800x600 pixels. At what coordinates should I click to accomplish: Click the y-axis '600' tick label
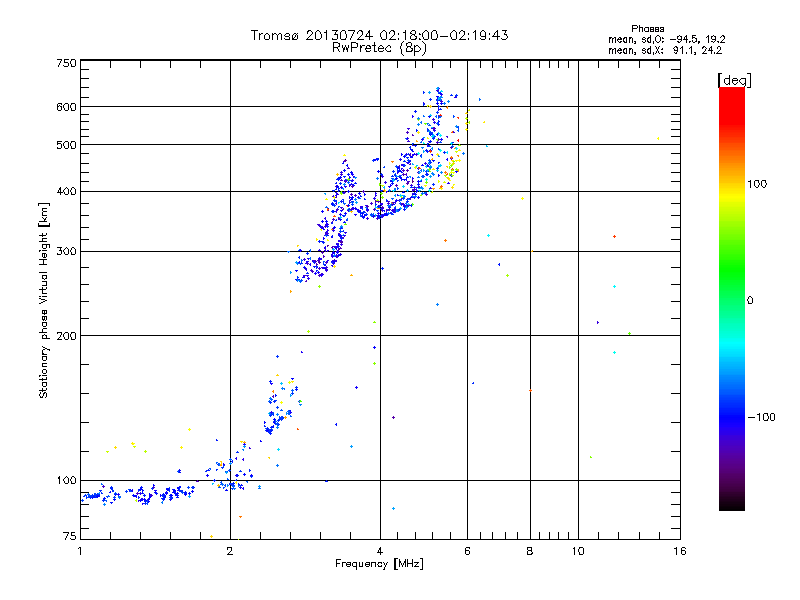point(66,107)
